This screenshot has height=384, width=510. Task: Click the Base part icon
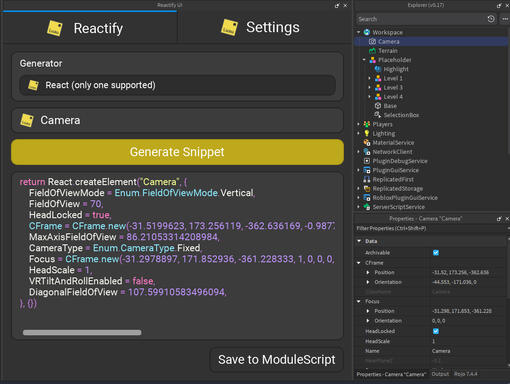pyautogui.click(x=378, y=106)
